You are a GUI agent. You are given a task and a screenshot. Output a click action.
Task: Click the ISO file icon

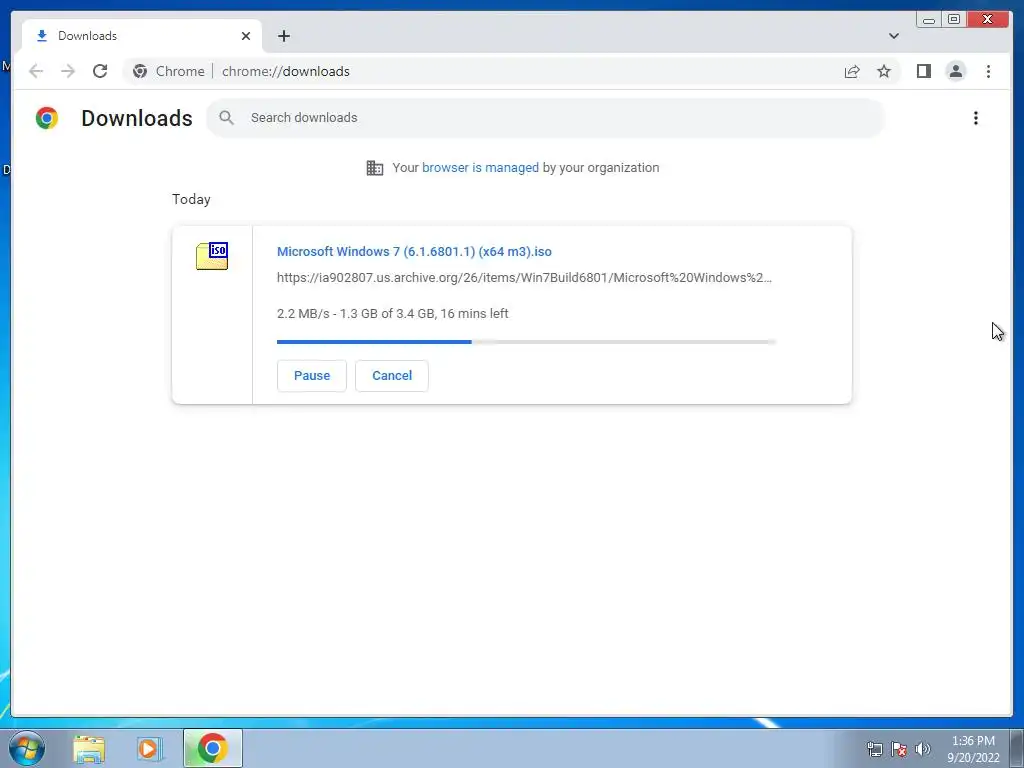[x=212, y=256]
